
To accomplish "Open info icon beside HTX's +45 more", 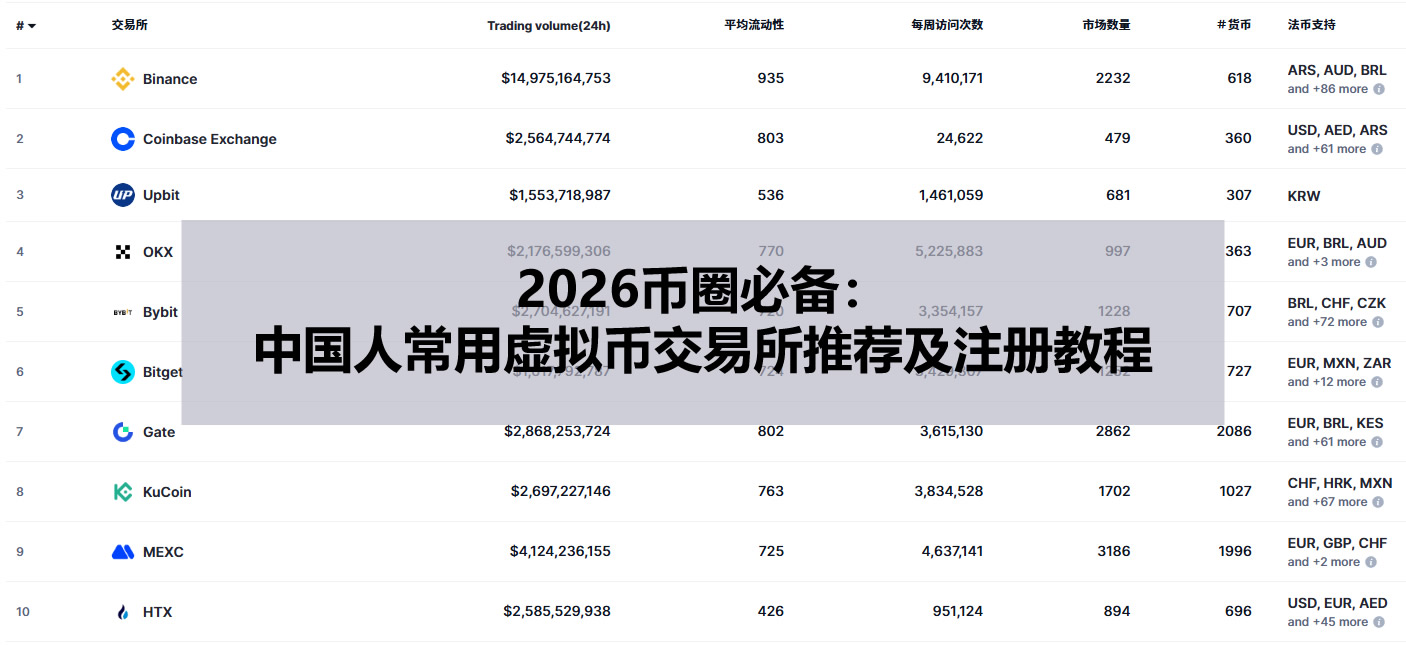I will [1379, 622].
